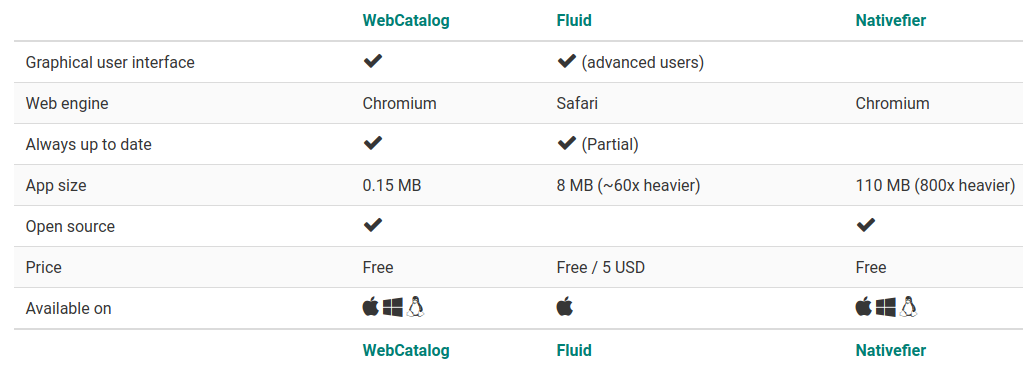Click WebCatalog's Always up to date checkmark

pyautogui.click(x=373, y=143)
